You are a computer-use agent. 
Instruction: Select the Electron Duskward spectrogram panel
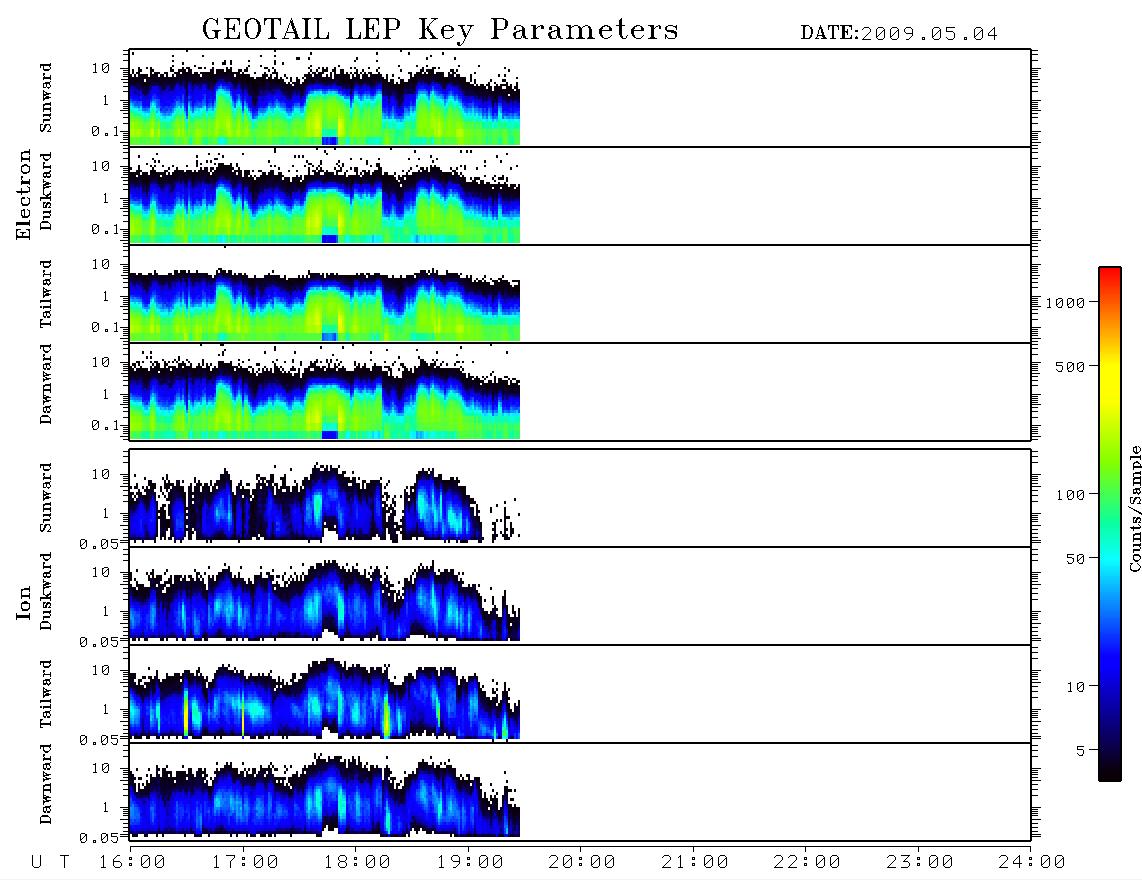(580, 195)
